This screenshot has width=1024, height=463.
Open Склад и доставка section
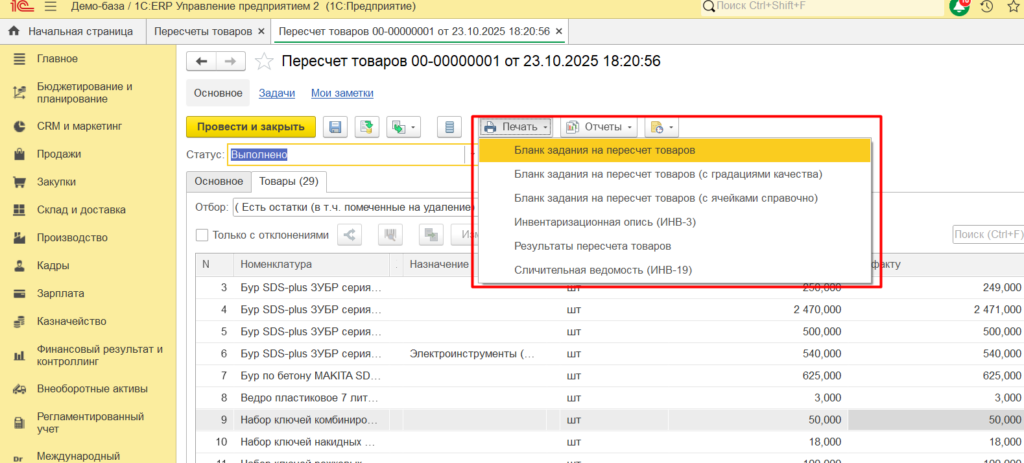81,210
